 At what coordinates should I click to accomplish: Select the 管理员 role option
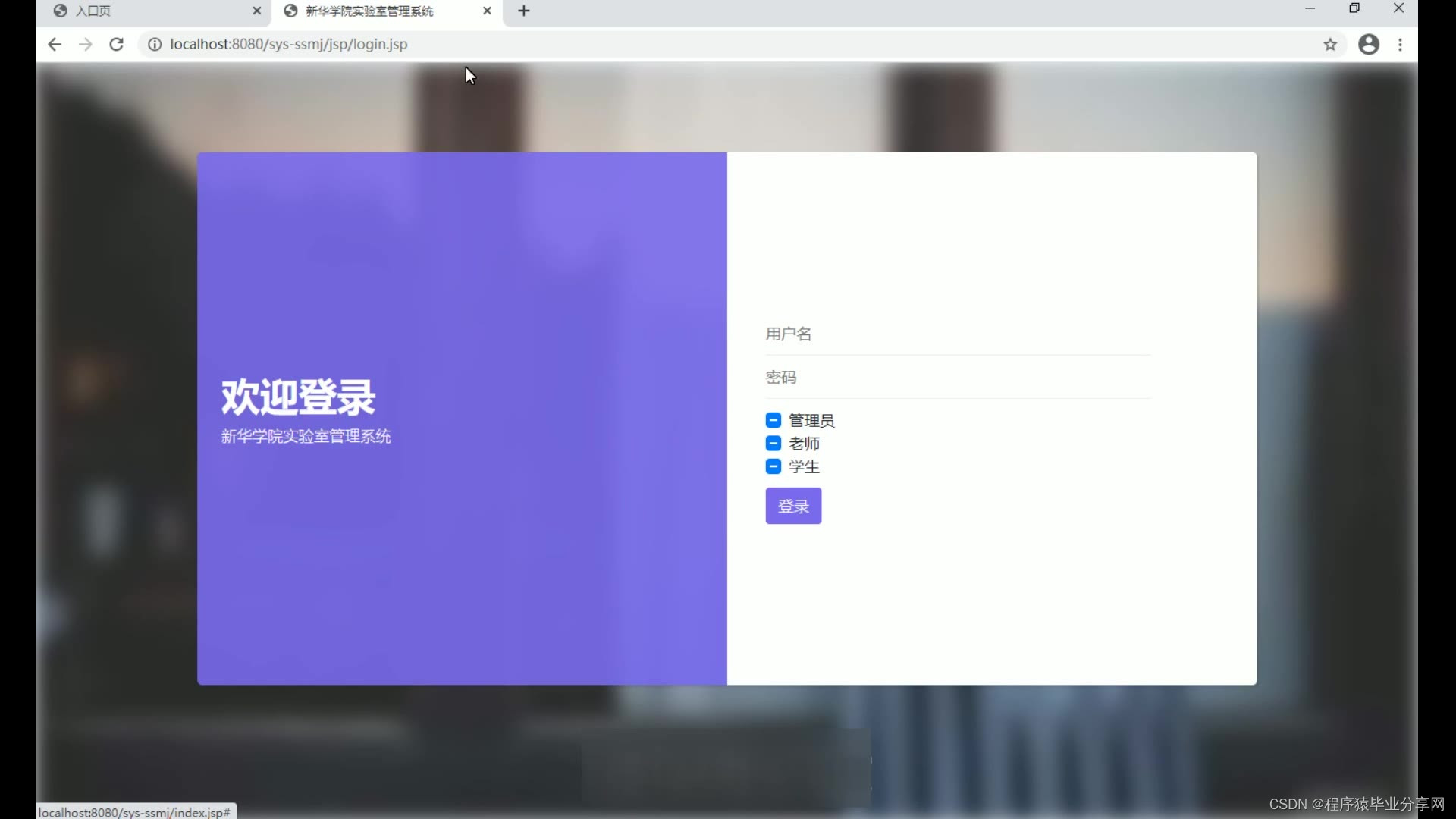(773, 420)
